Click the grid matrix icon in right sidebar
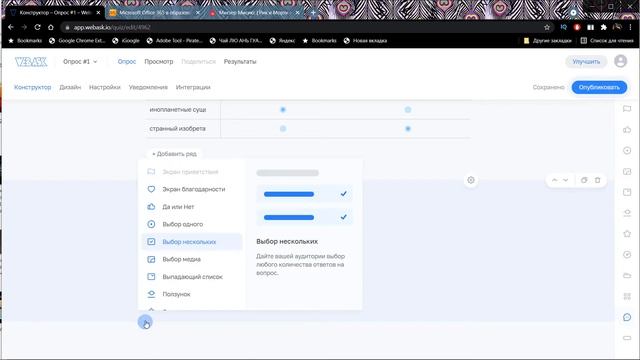The height and width of the screenshot is (360, 640). pyautogui.click(x=627, y=296)
